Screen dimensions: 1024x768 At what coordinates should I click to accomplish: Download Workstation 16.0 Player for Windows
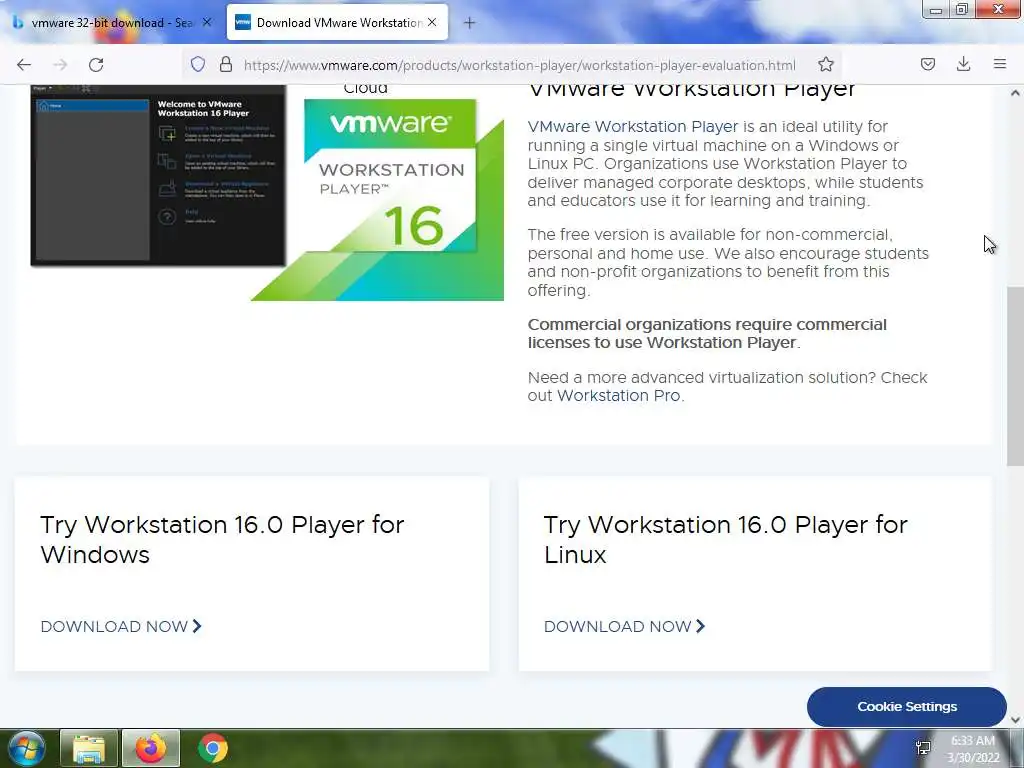121,626
